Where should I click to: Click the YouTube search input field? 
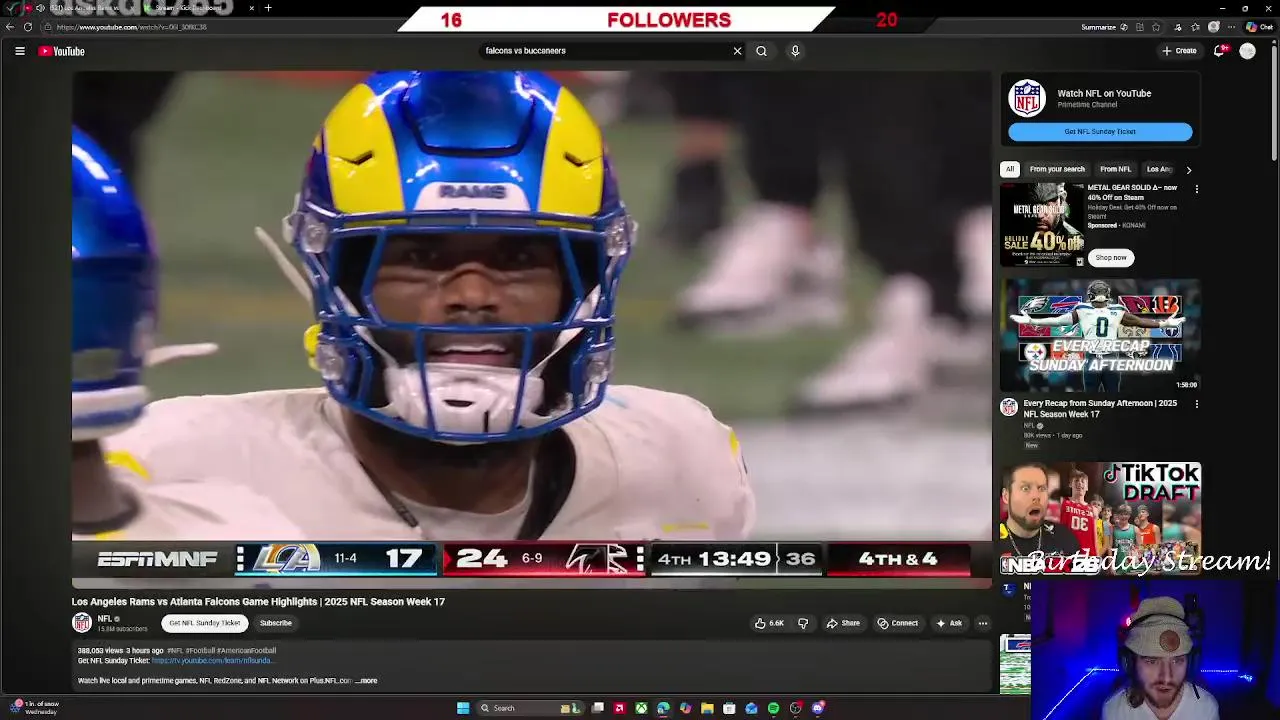(605, 51)
